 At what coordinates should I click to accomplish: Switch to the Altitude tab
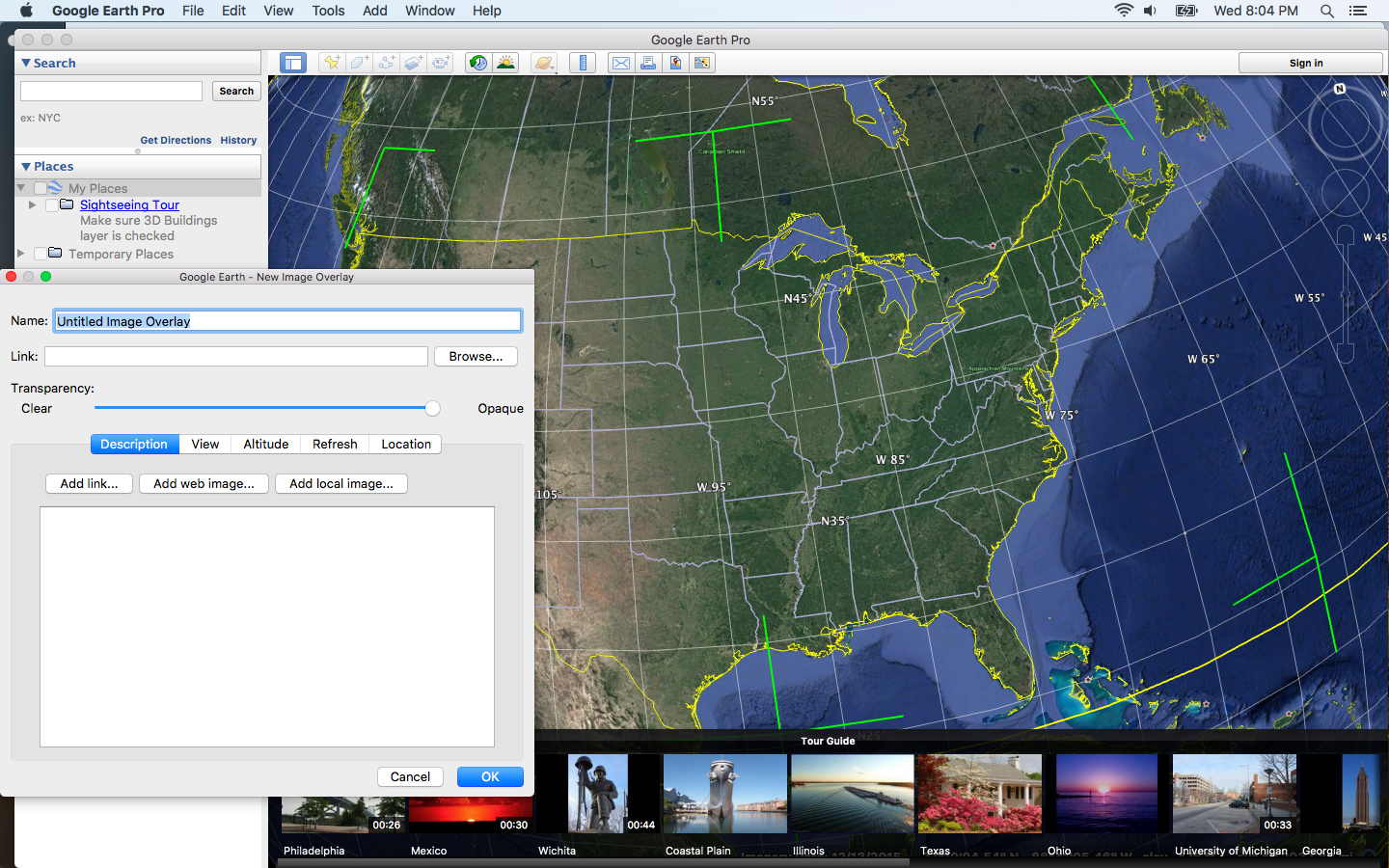pyautogui.click(x=266, y=444)
